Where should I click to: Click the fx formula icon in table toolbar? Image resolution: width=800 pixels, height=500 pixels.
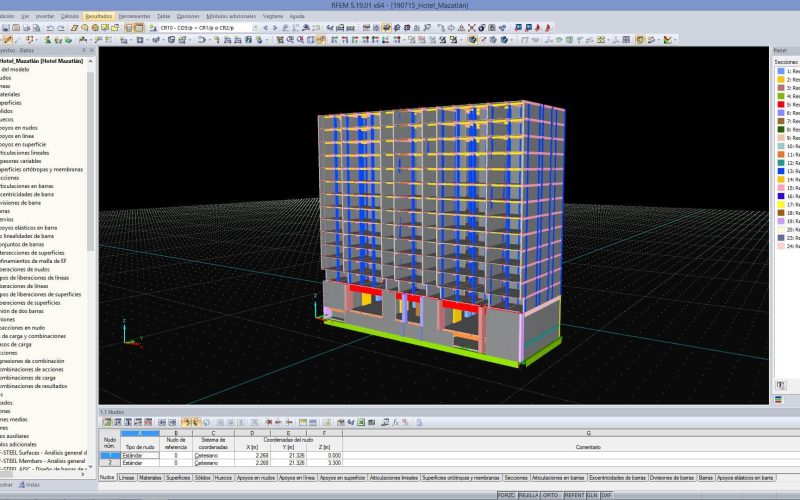pos(395,422)
